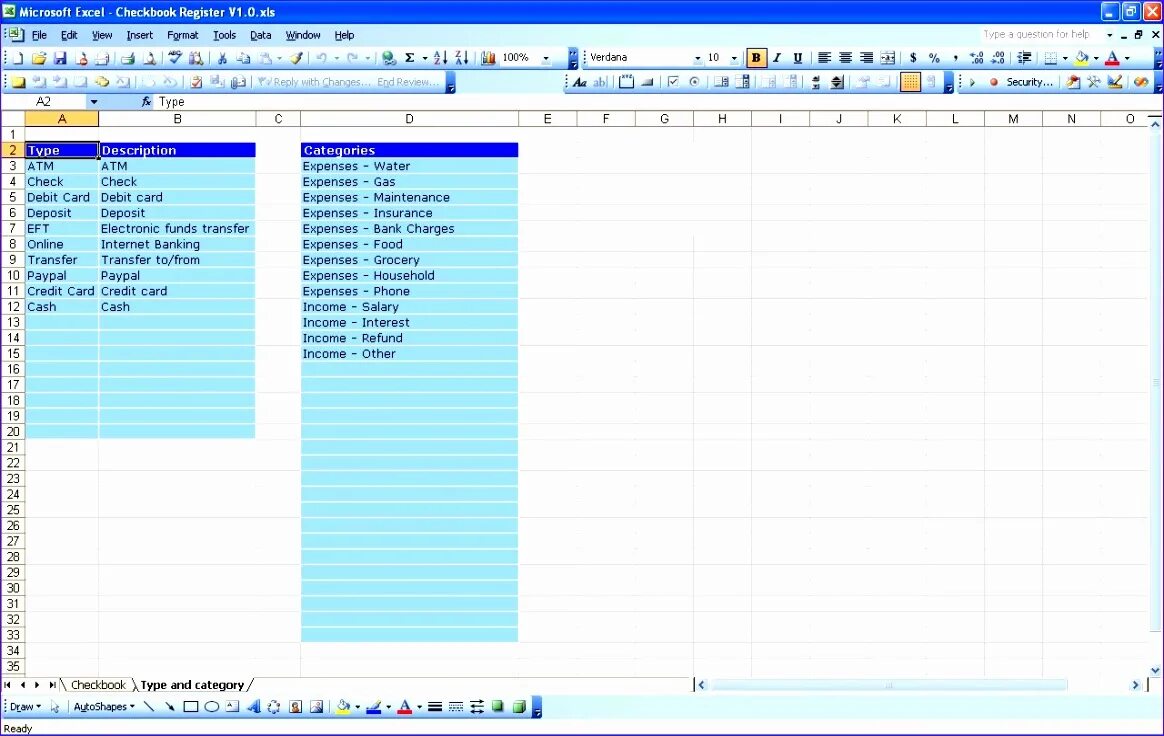This screenshot has width=1164, height=736.
Task: Apply currency dollar style
Action: tap(913, 58)
